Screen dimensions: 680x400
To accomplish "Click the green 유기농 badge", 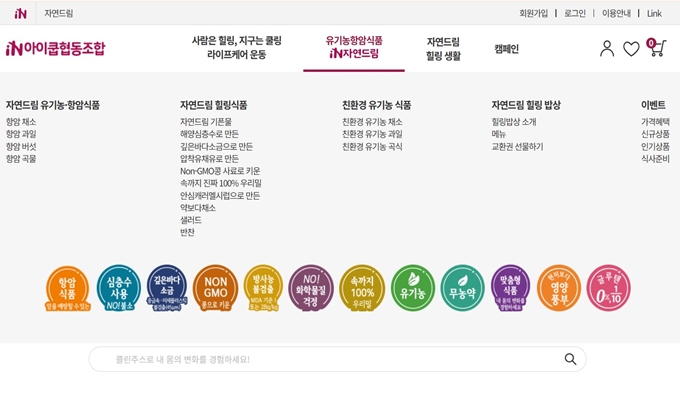I will [413, 288].
